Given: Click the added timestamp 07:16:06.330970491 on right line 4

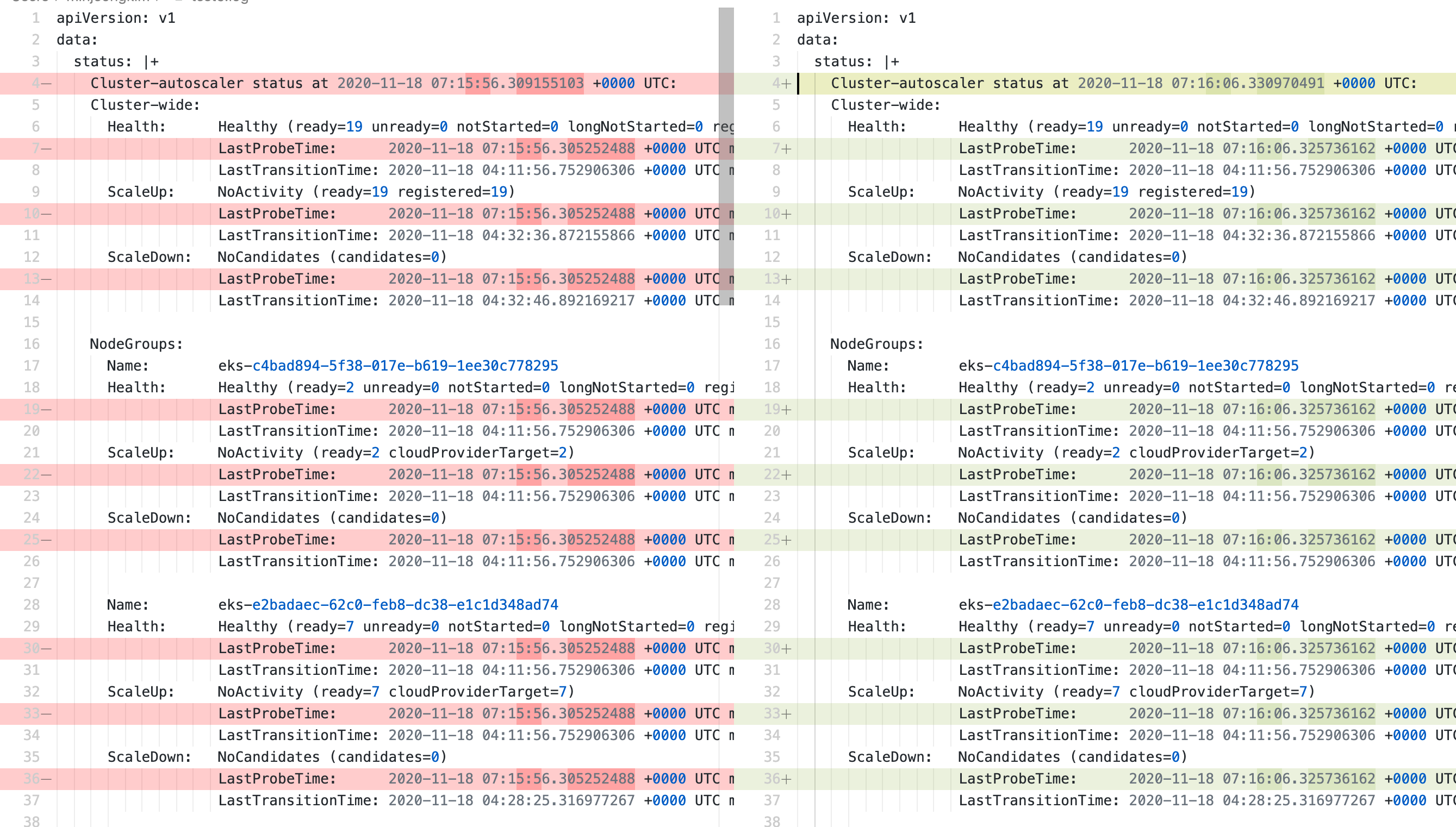Looking at the screenshot, I should pyautogui.click(x=1247, y=84).
